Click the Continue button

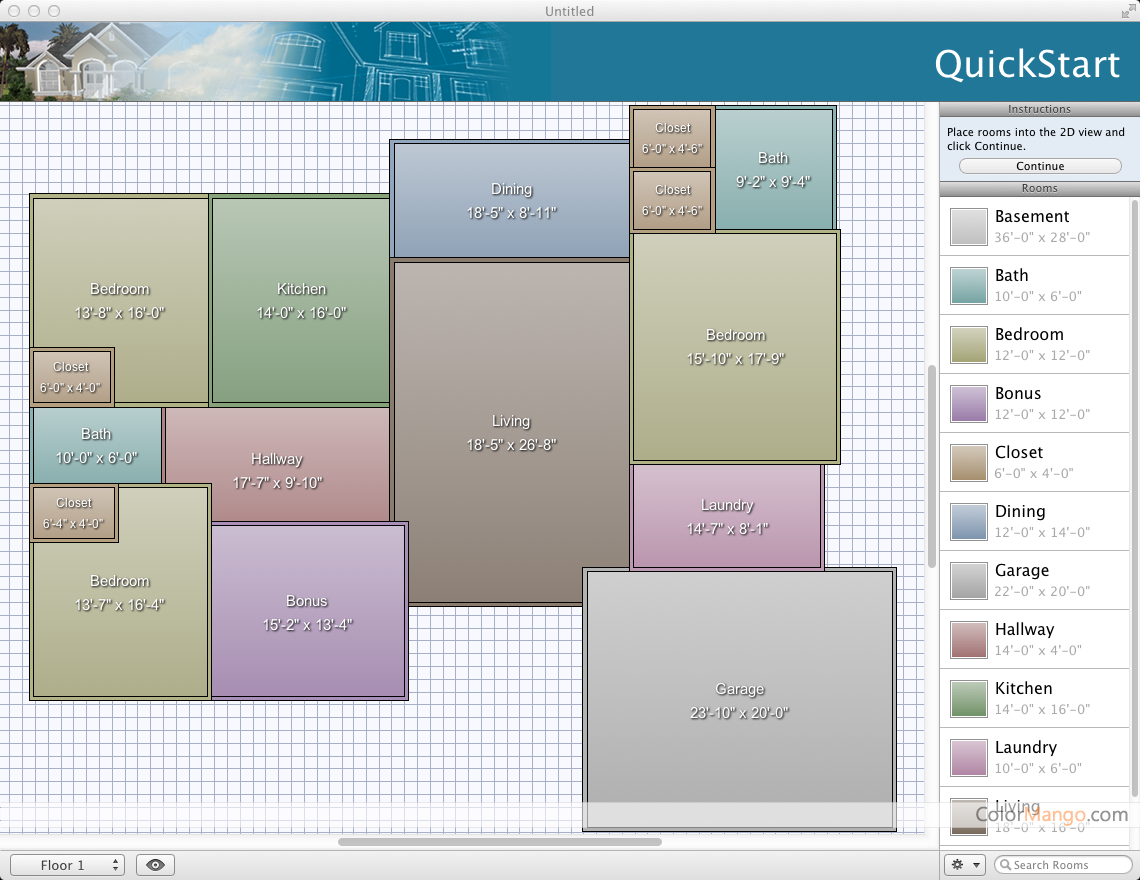(x=1040, y=166)
